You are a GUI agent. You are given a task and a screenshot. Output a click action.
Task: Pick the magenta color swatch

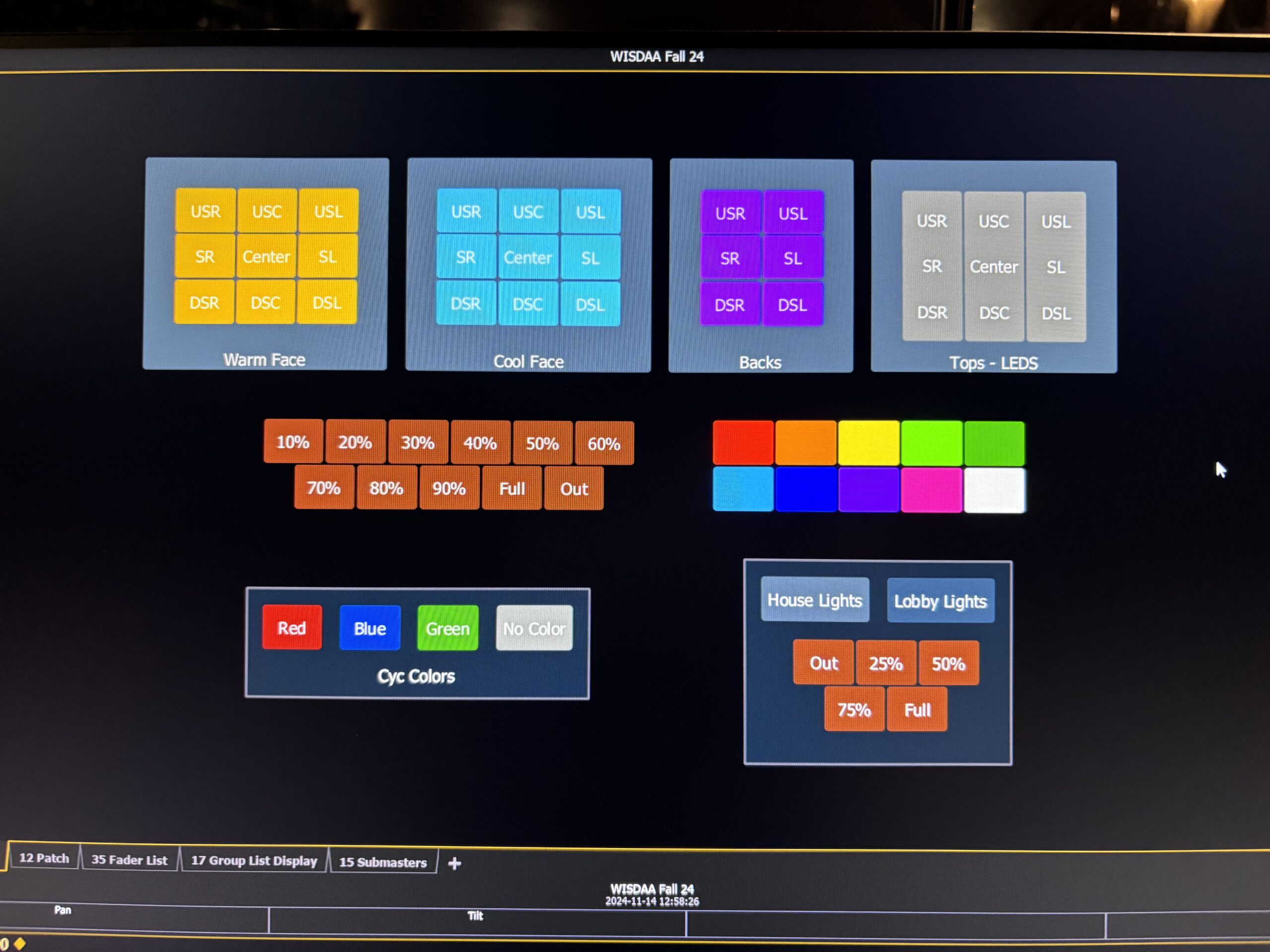931,490
